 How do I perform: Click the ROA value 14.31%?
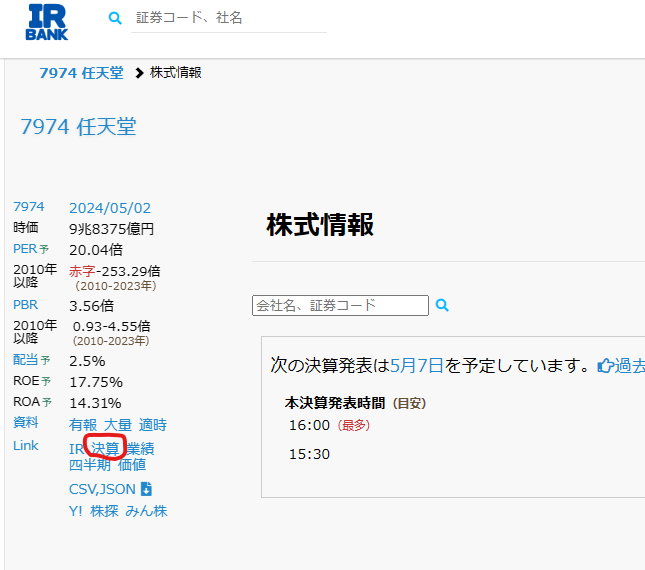(x=95, y=403)
